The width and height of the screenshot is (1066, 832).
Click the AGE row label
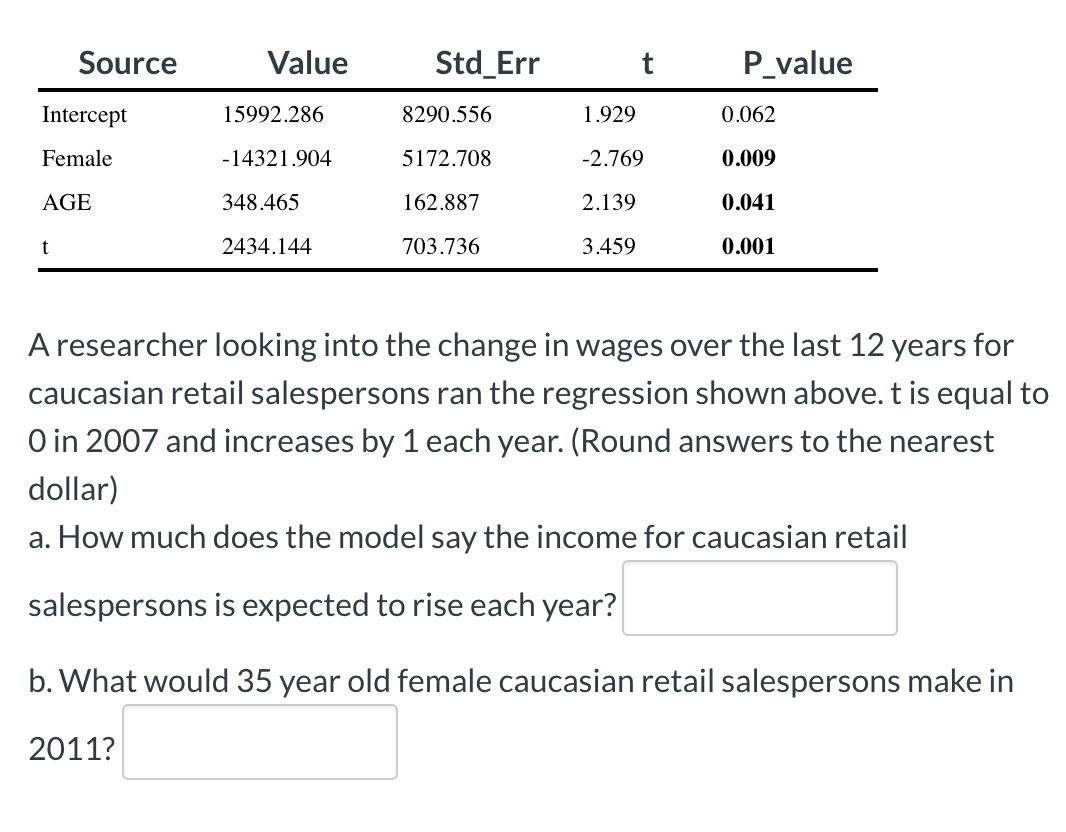66,202
